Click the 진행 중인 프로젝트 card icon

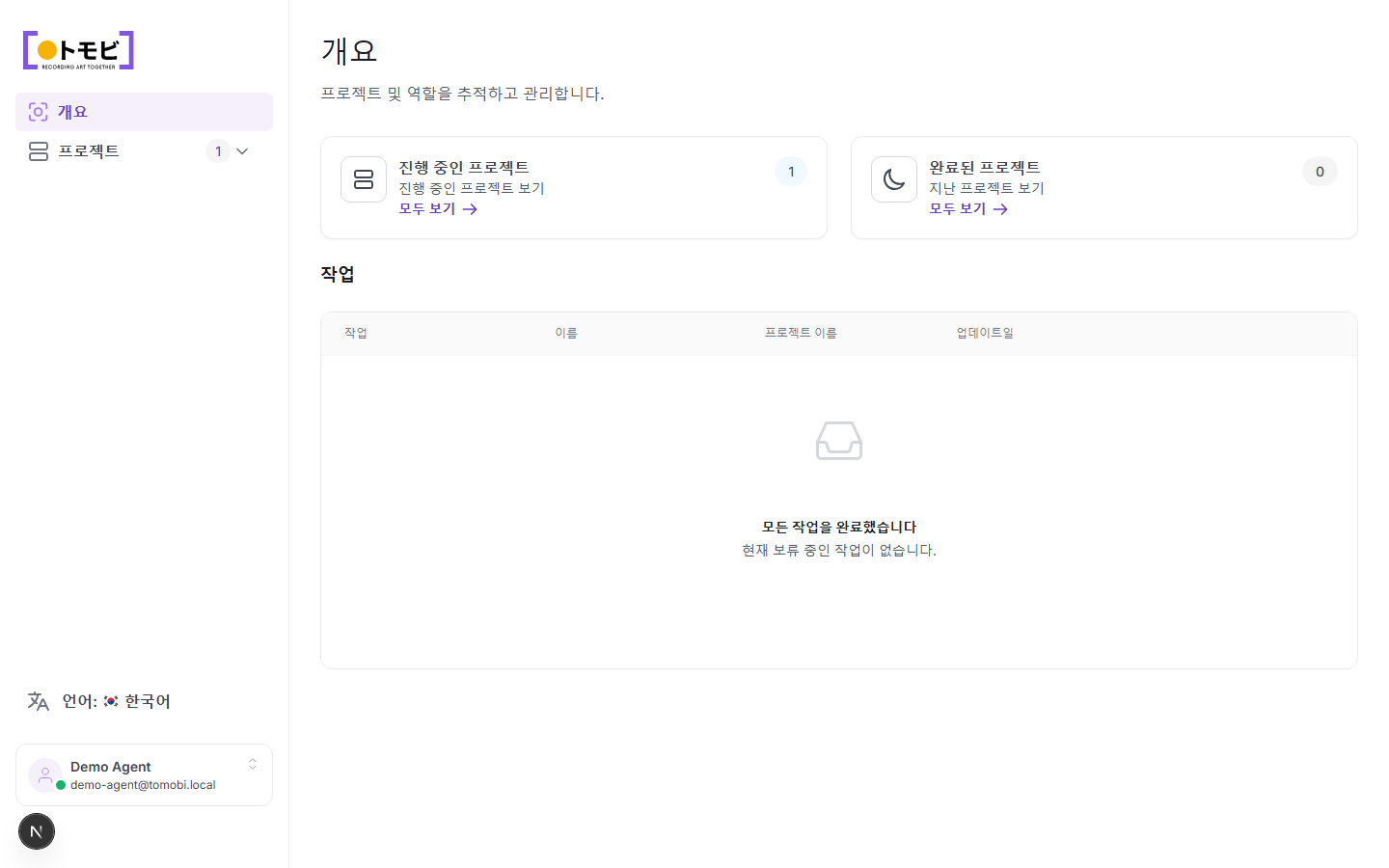click(364, 179)
